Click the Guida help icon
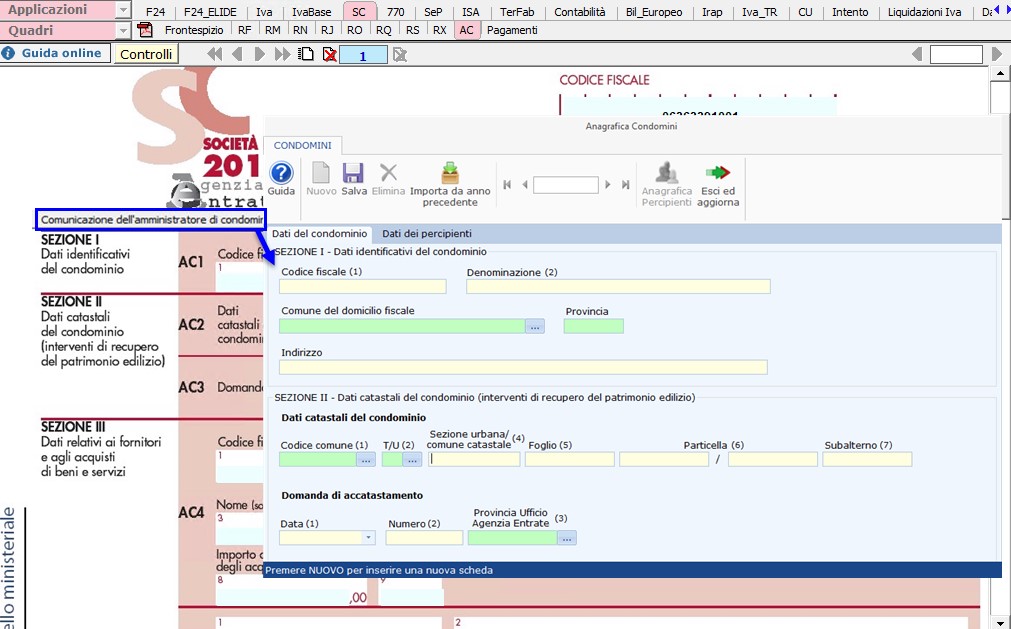Image resolution: width=1011 pixels, height=629 pixels. pos(281,174)
